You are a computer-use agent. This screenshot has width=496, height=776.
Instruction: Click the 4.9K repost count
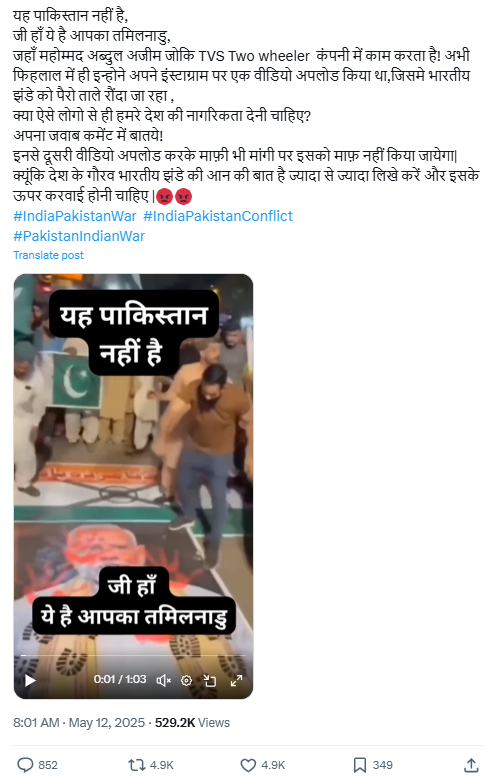161,765
